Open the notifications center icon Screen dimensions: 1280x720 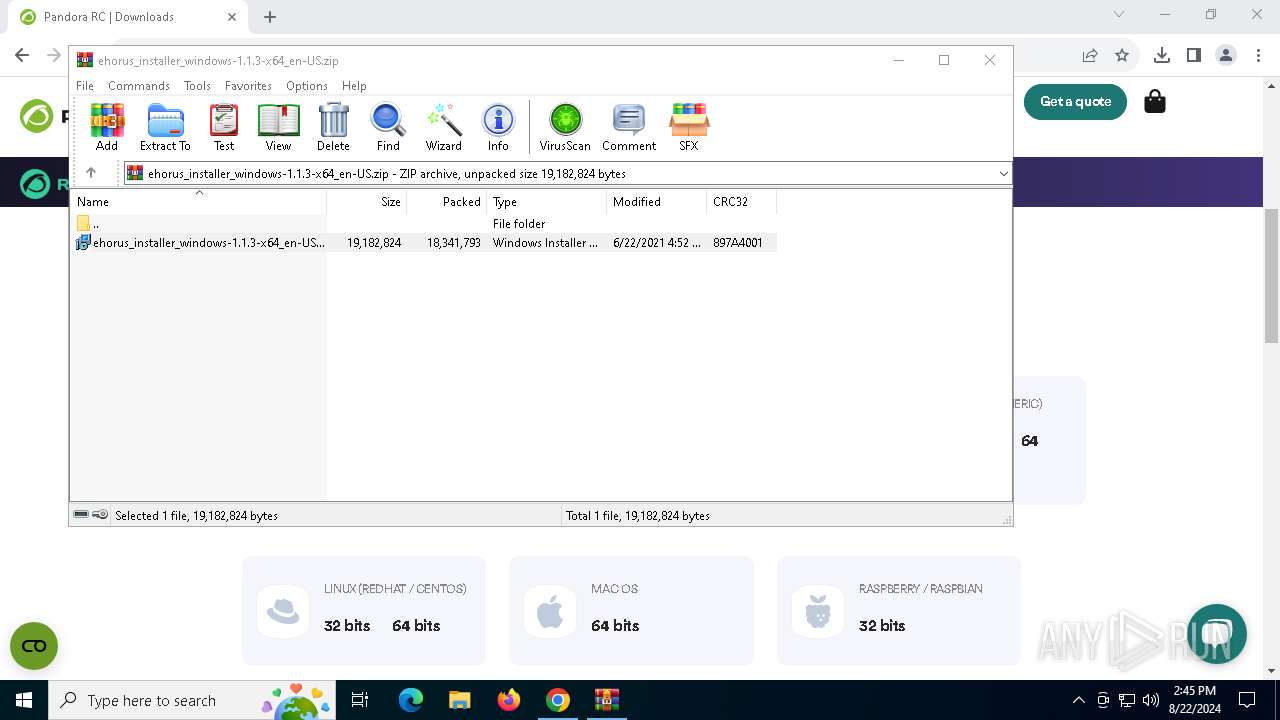coord(1247,700)
